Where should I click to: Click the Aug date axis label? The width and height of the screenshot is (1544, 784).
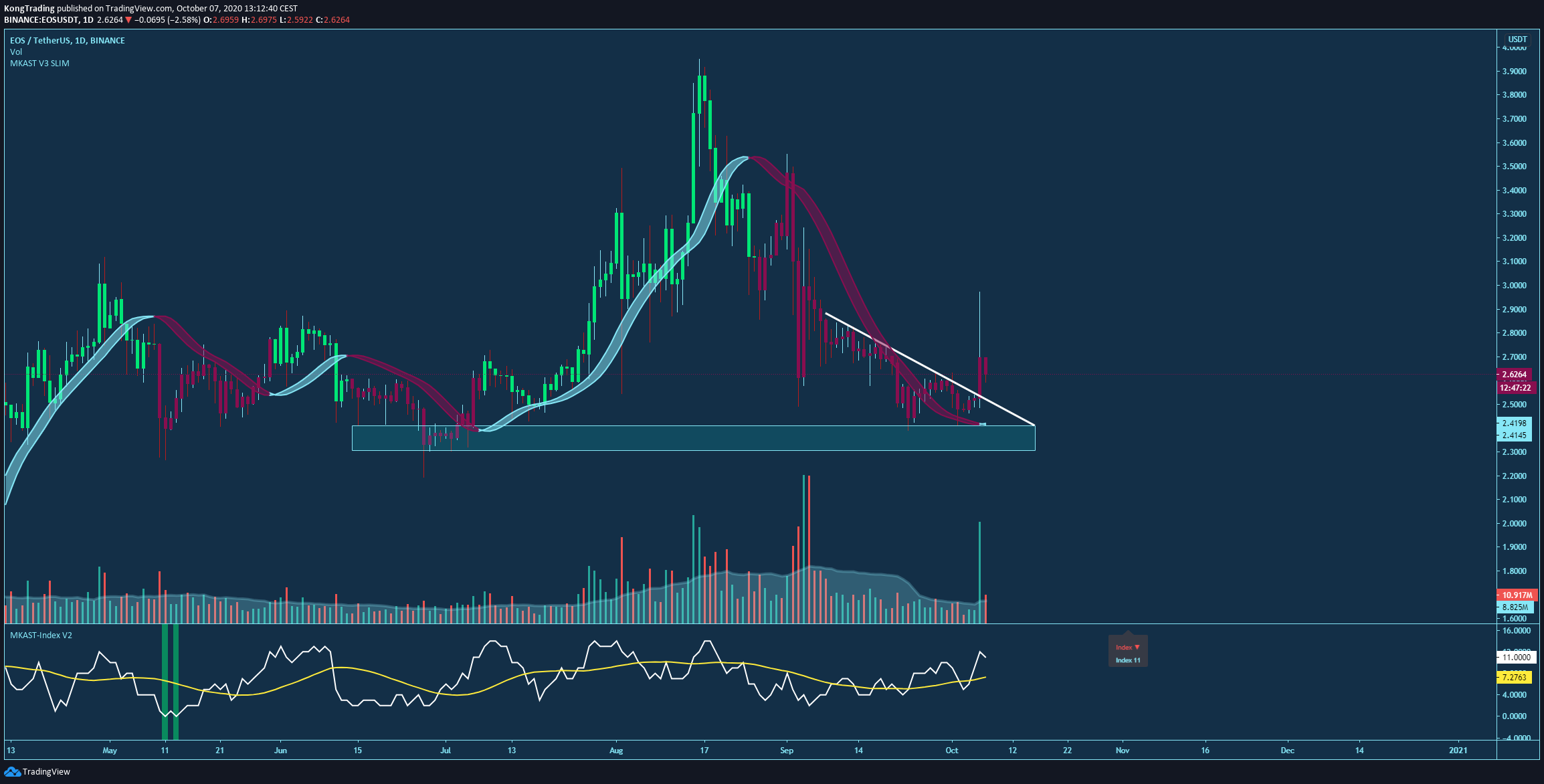pos(616,751)
